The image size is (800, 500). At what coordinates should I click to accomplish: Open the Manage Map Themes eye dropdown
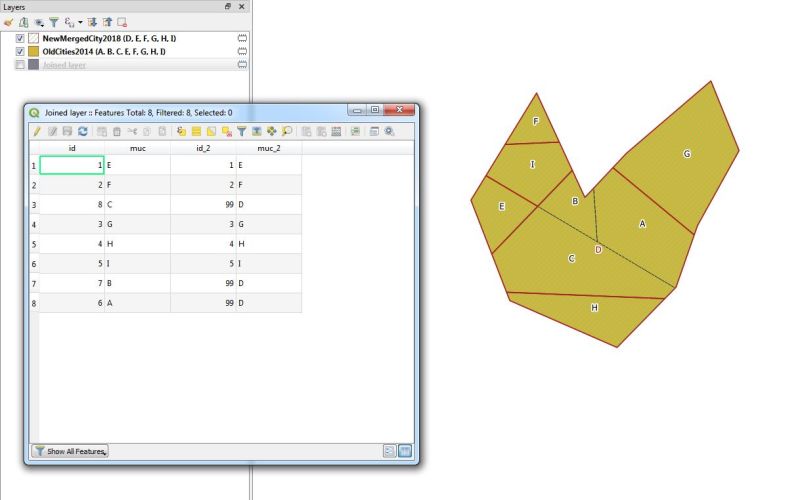coord(39,22)
